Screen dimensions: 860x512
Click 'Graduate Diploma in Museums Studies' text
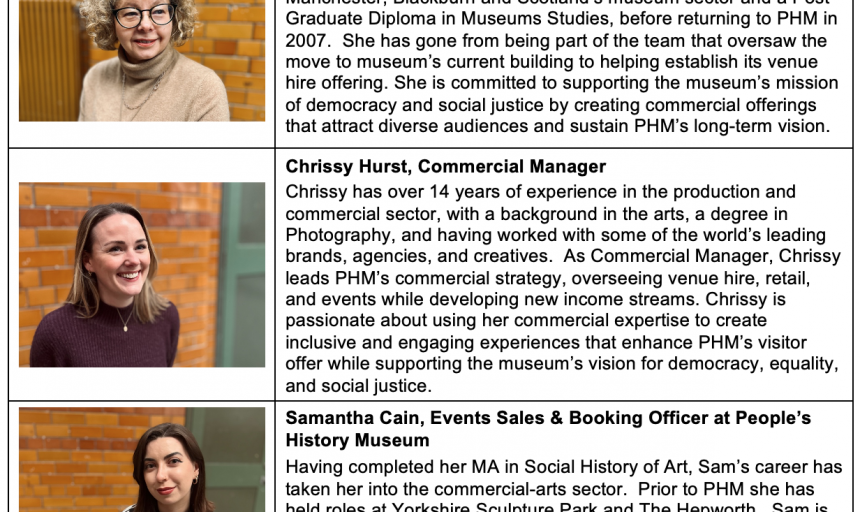click(448, 19)
